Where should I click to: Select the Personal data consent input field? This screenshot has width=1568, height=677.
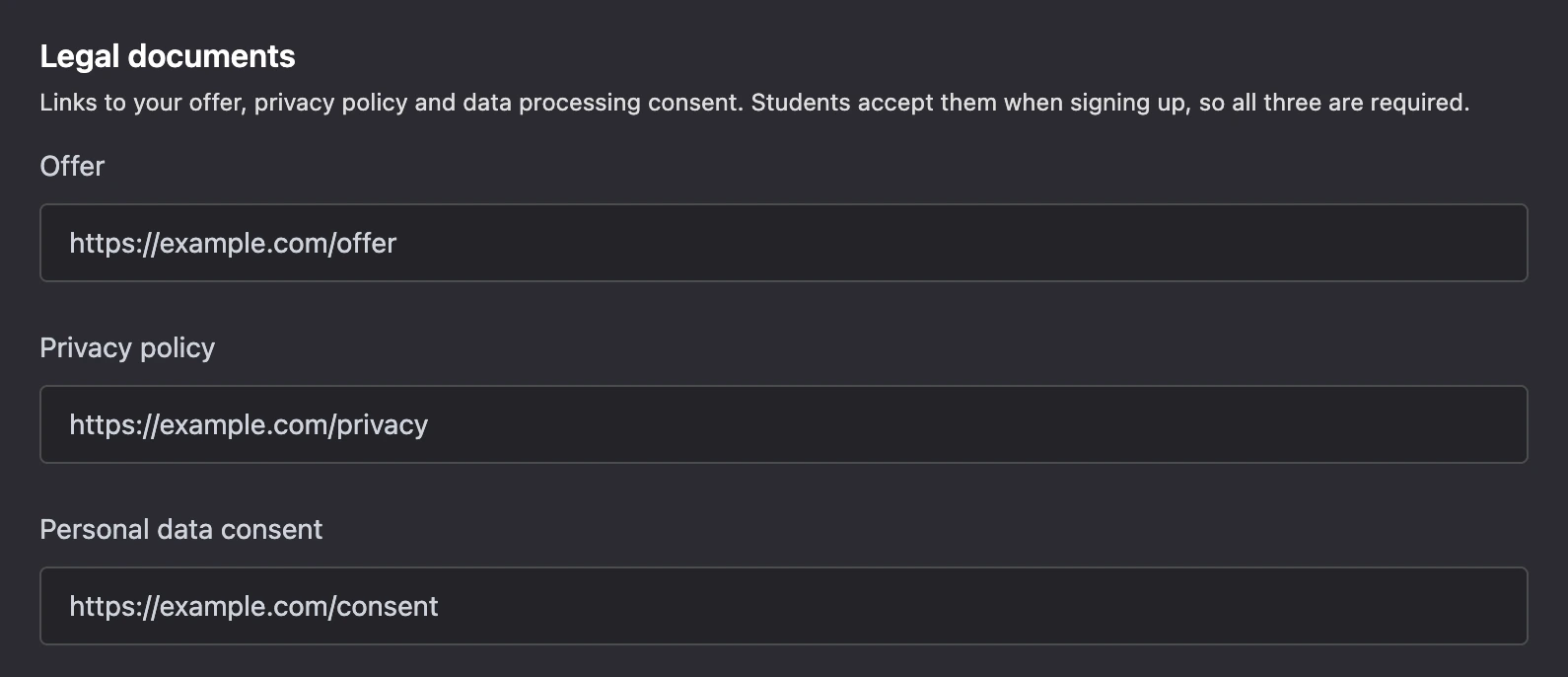783,606
